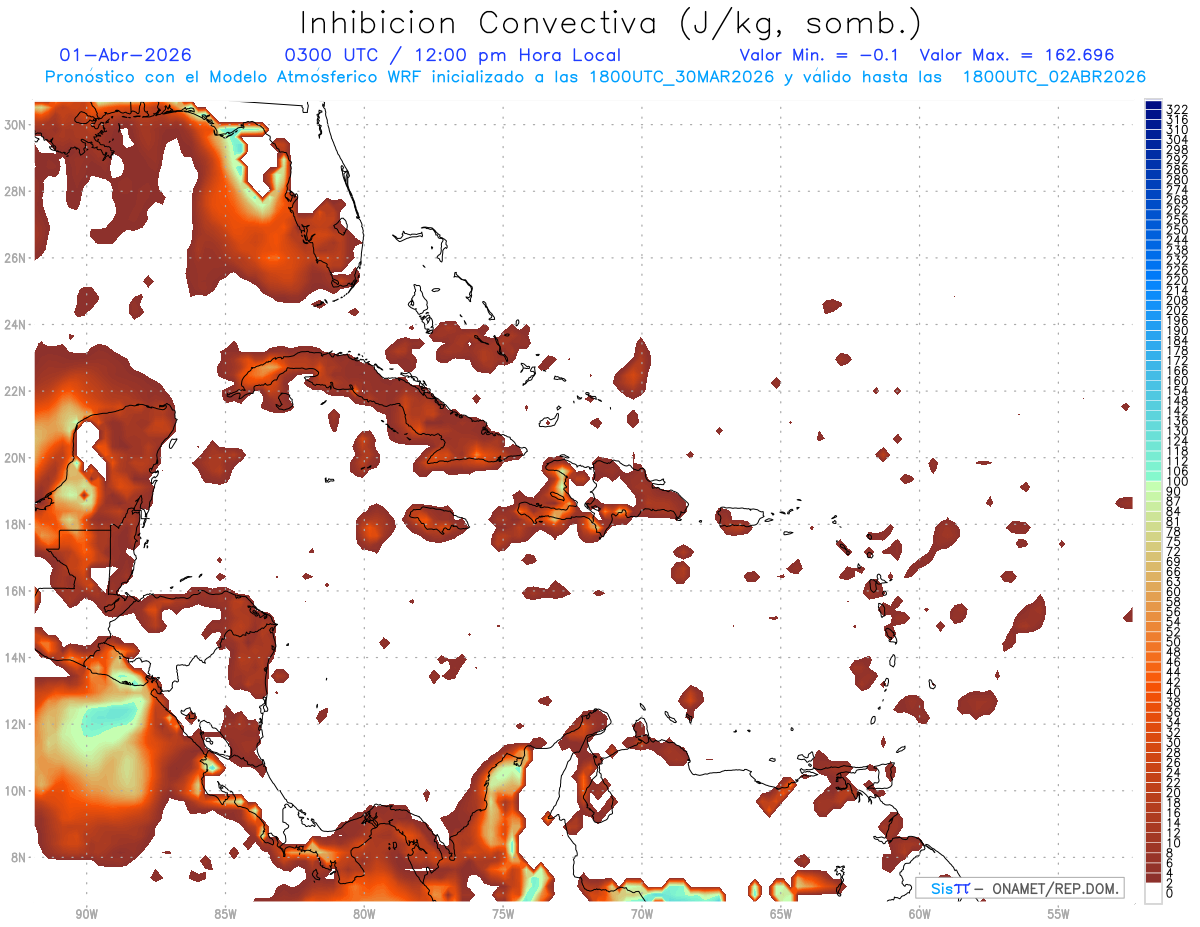Click the 0300 UTC Hora Local timestamp
The width and height of the screenshot is (1200, 927).
[x=453, y=56]
